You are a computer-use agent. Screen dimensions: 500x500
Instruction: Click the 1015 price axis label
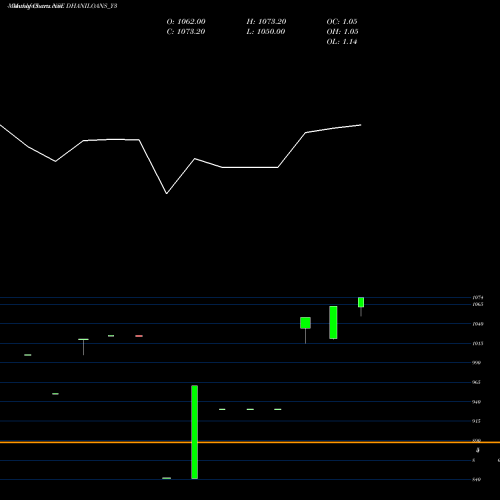[x=478, y=343]
